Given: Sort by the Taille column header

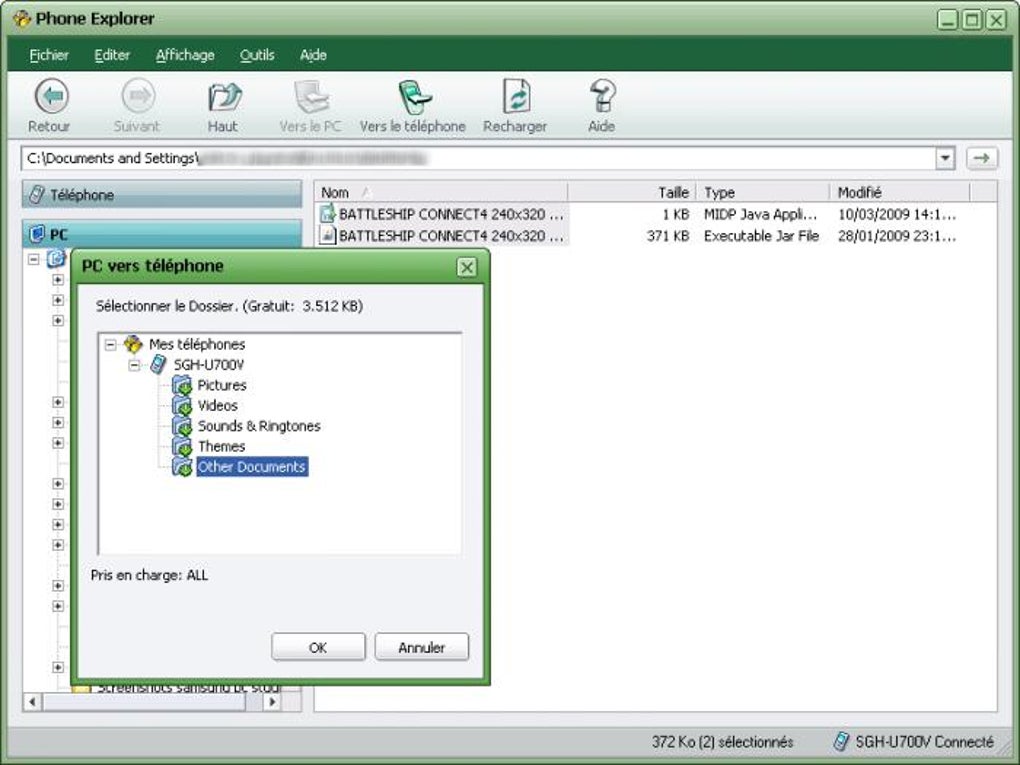Looking at the screenshot, I should click(632, 193).
